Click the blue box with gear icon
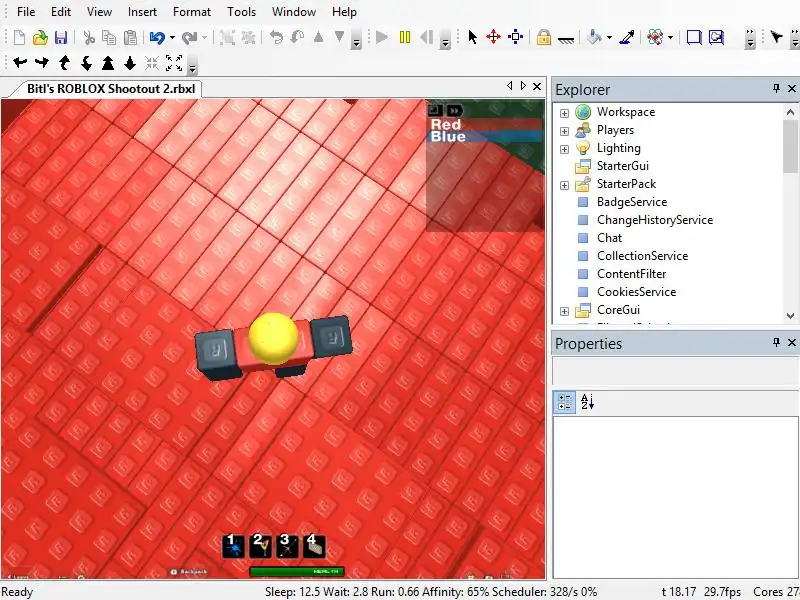The image size is (800, 600). click(716, 37)
